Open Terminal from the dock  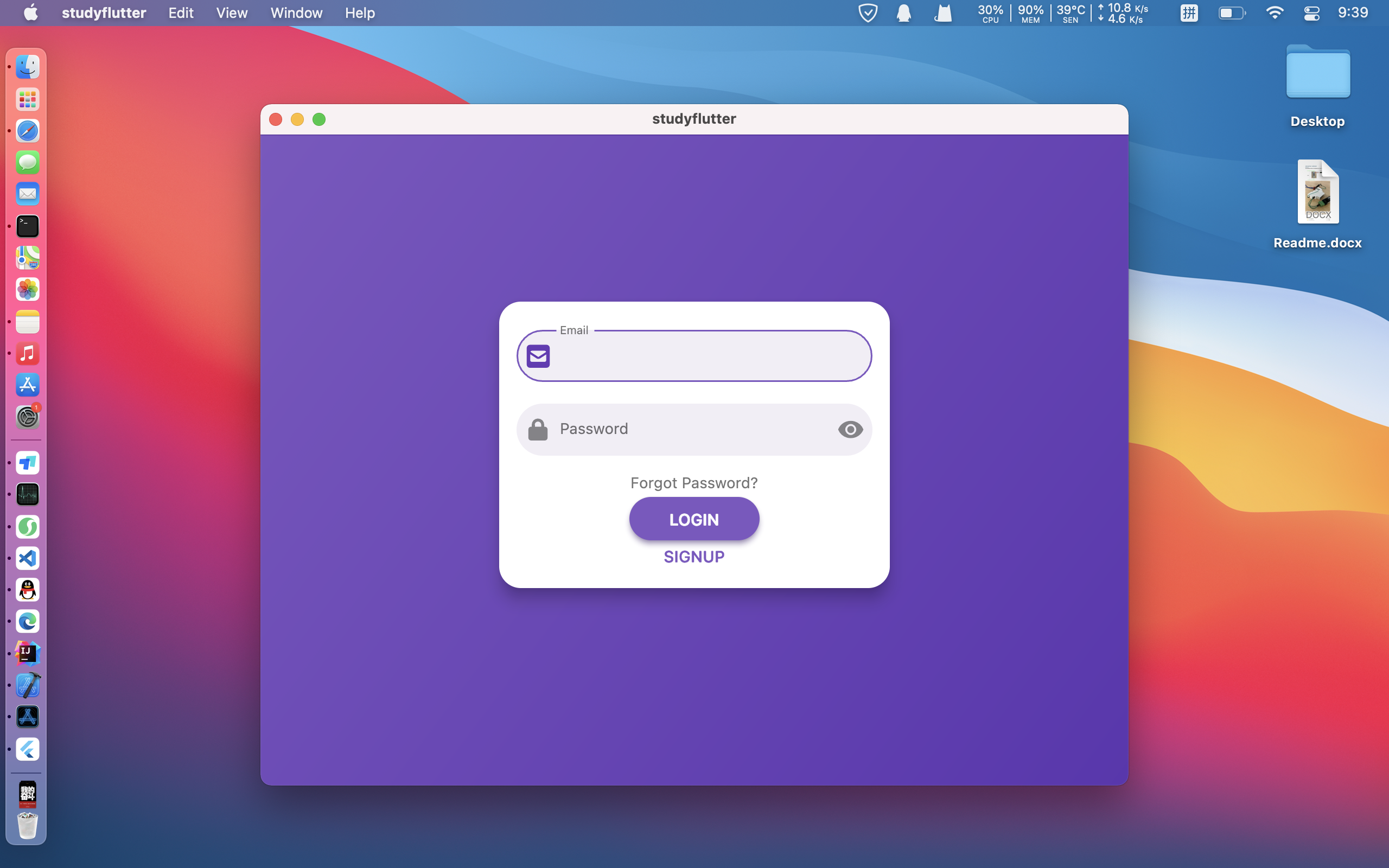tap(27, 226)
